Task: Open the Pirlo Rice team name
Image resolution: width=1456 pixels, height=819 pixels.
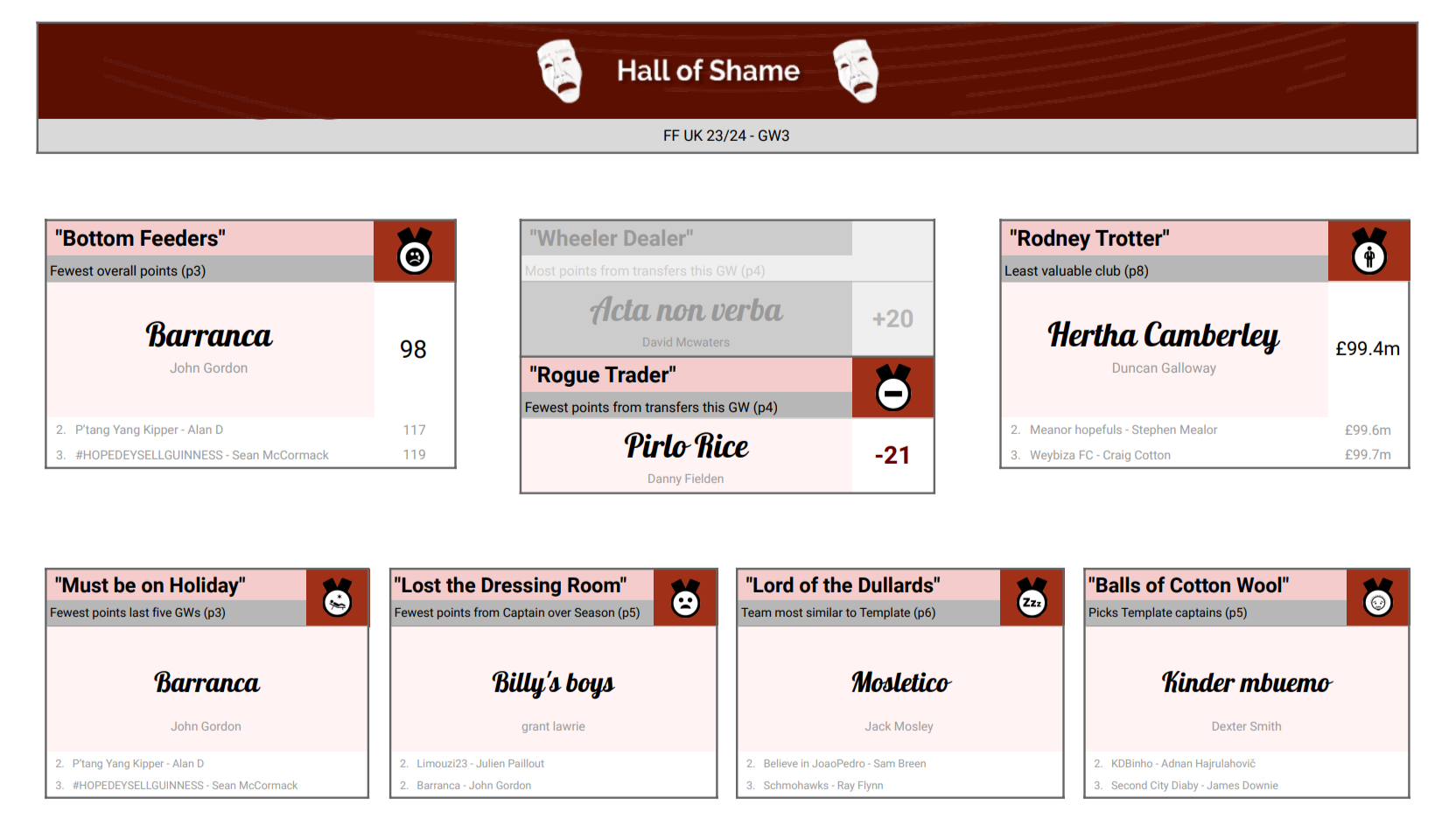Action: pos(686,446)
